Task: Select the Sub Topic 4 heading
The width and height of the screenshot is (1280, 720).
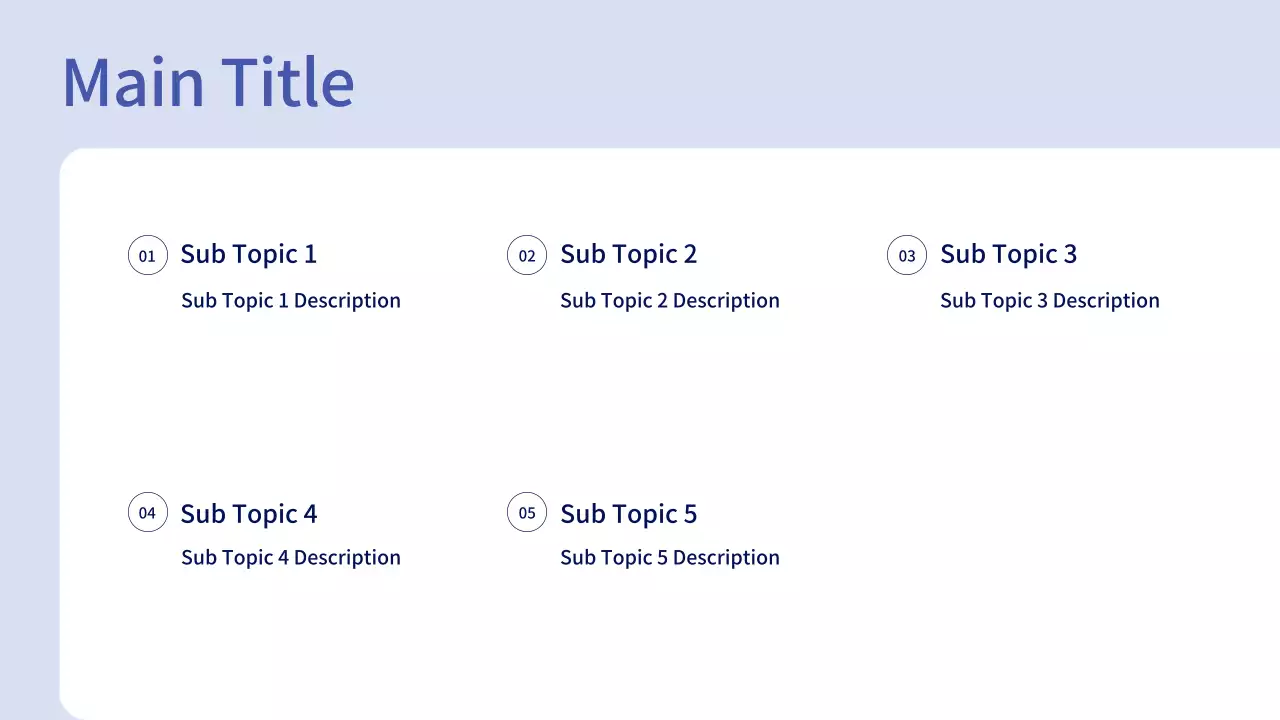Action: [248, 514]
